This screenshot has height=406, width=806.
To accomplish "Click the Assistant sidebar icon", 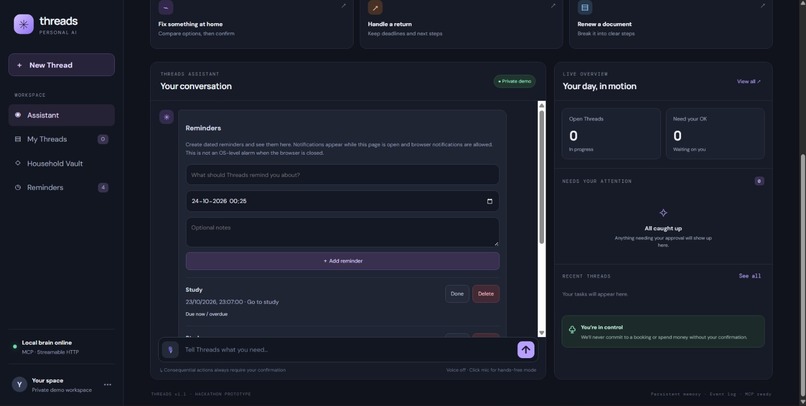I will pos(18,115).
